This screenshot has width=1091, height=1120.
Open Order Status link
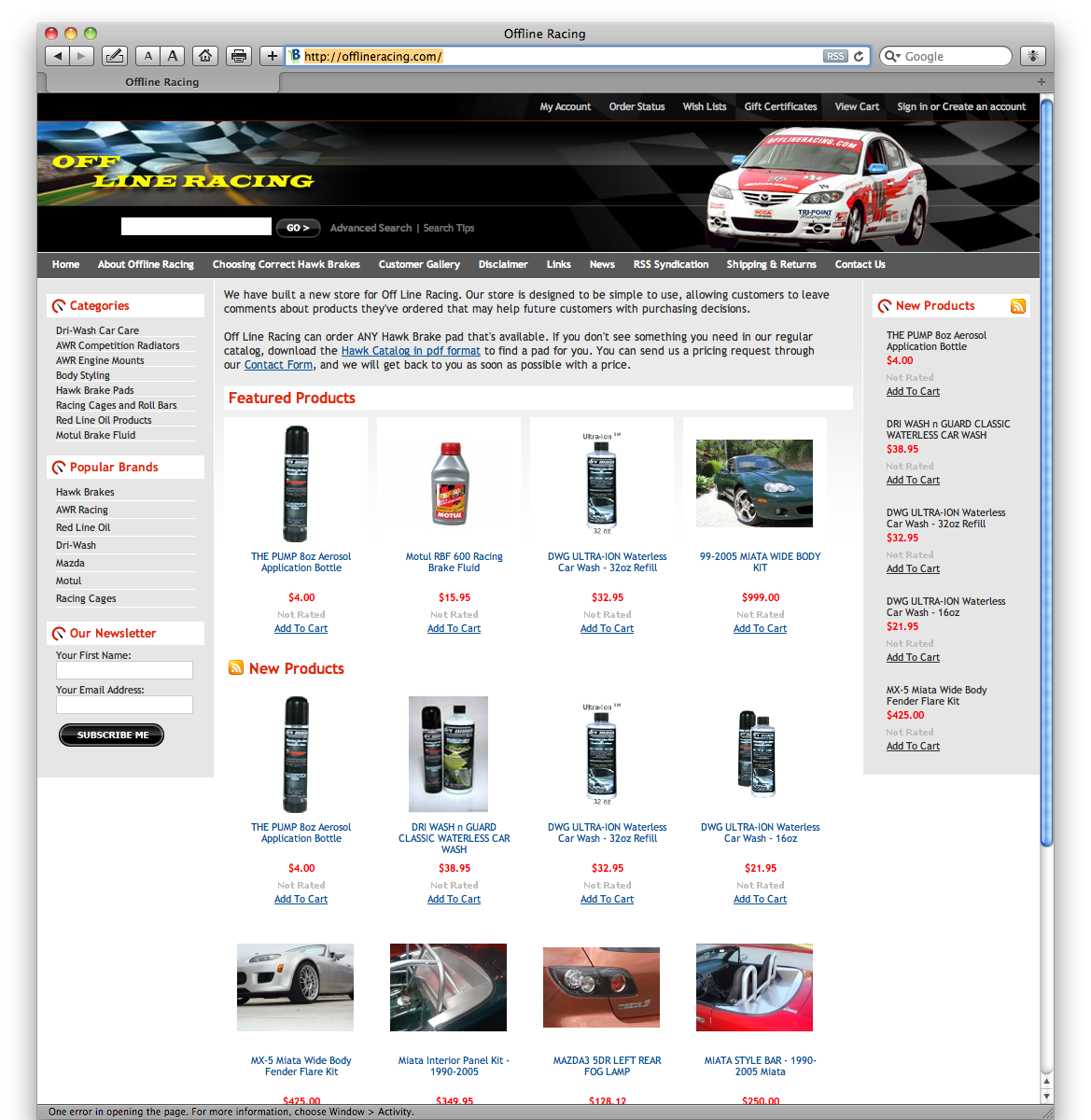point(636,106)
